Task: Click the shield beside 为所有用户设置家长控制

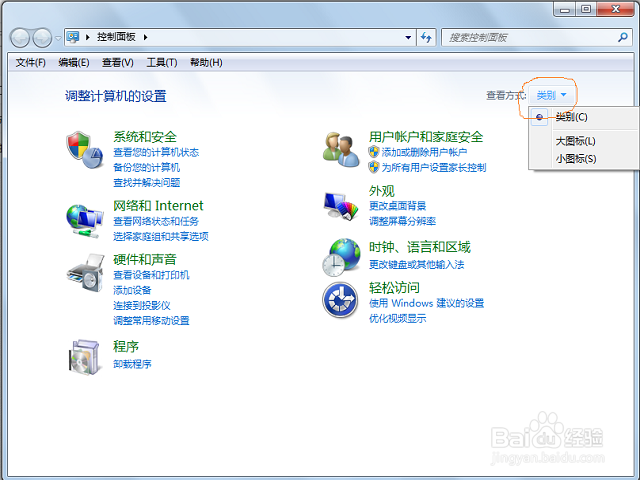Action: tap(373, 167)
